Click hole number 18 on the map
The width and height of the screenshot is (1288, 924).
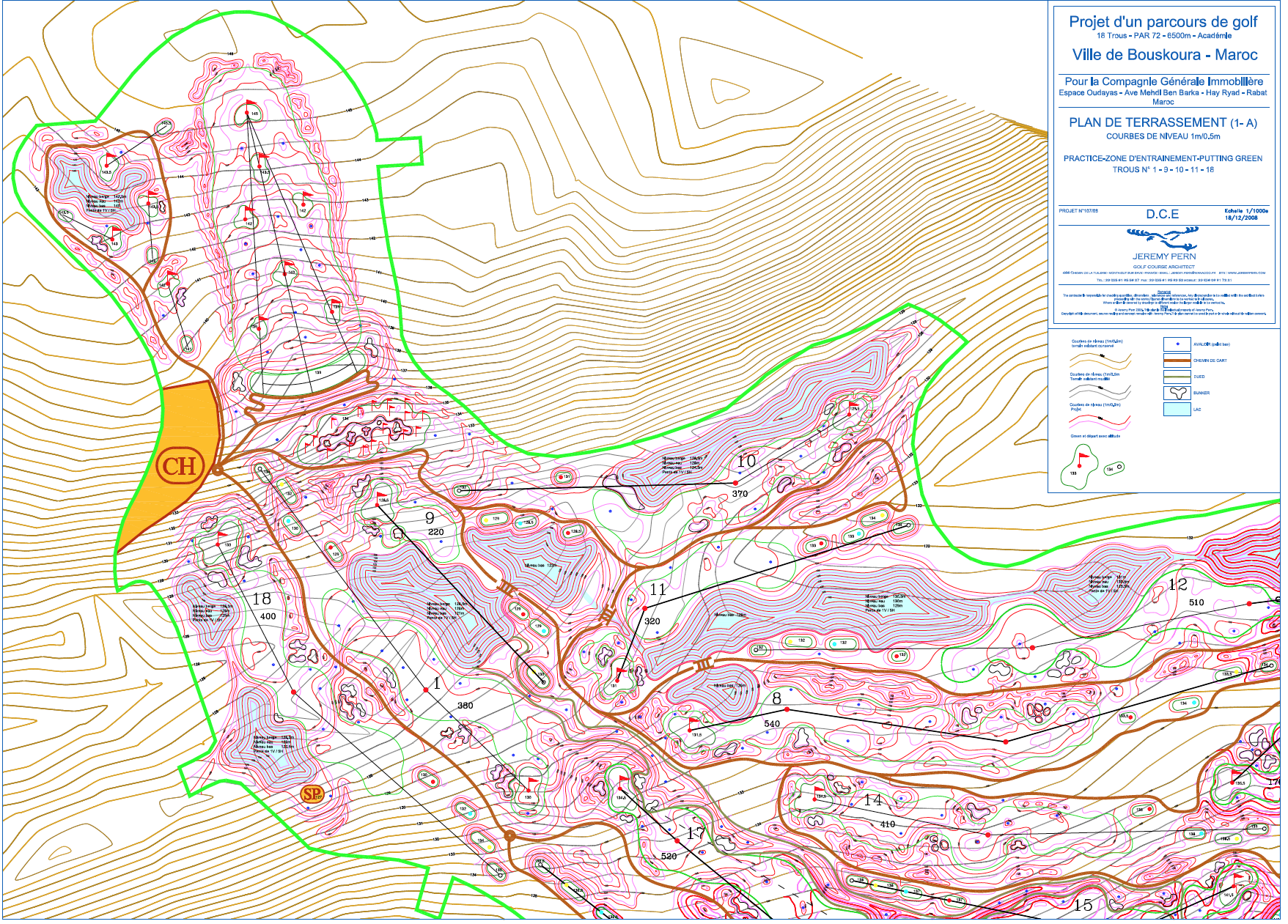click(x=262, y=599)
